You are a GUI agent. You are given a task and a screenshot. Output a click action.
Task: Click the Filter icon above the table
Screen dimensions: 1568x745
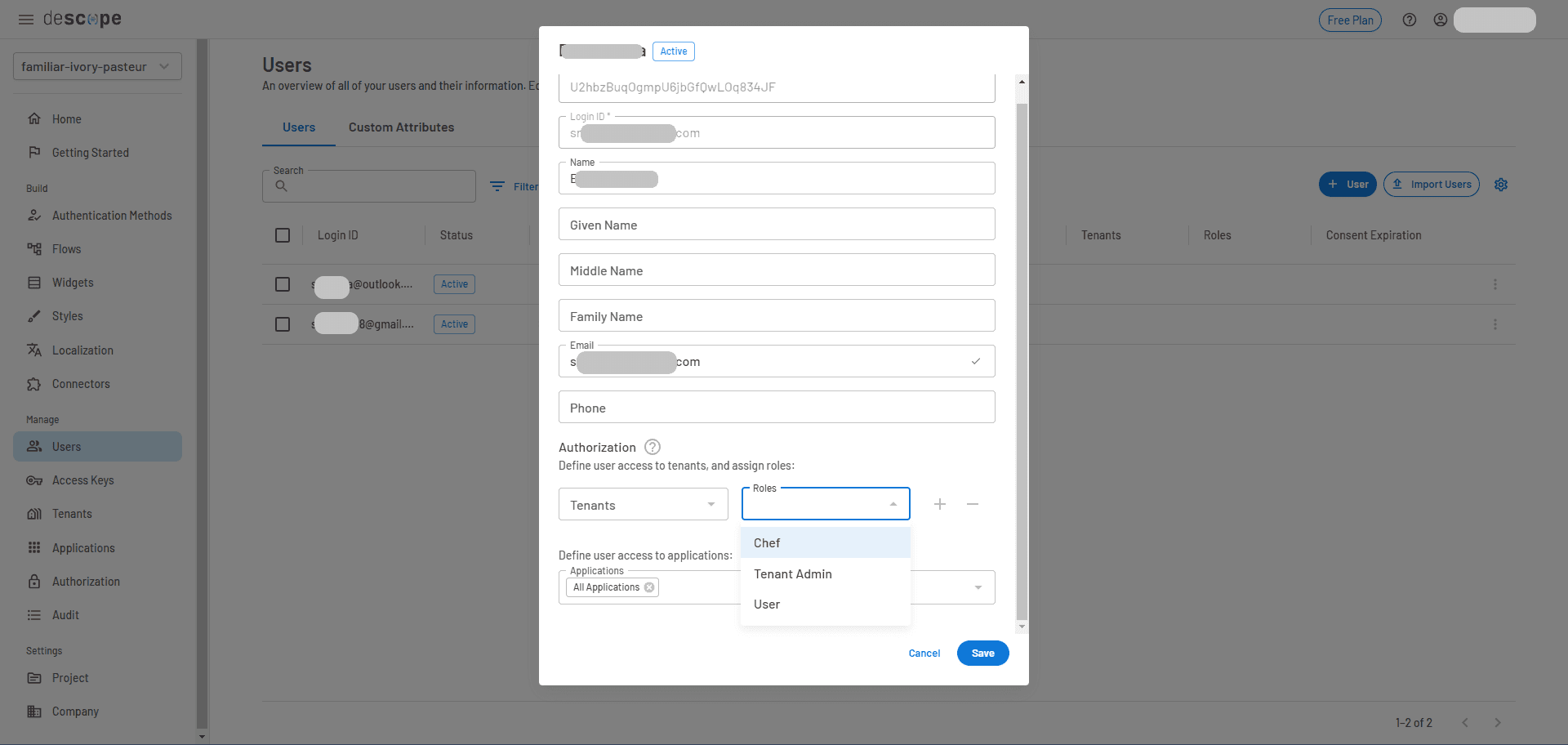[x=499, y=186]
